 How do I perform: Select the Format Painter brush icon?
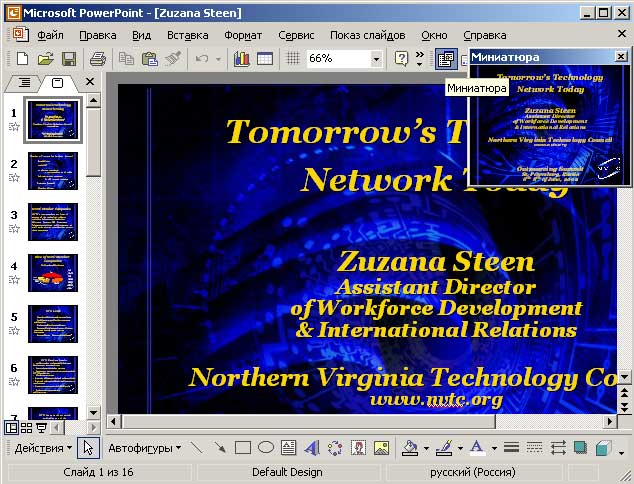(x=172, y=59)
